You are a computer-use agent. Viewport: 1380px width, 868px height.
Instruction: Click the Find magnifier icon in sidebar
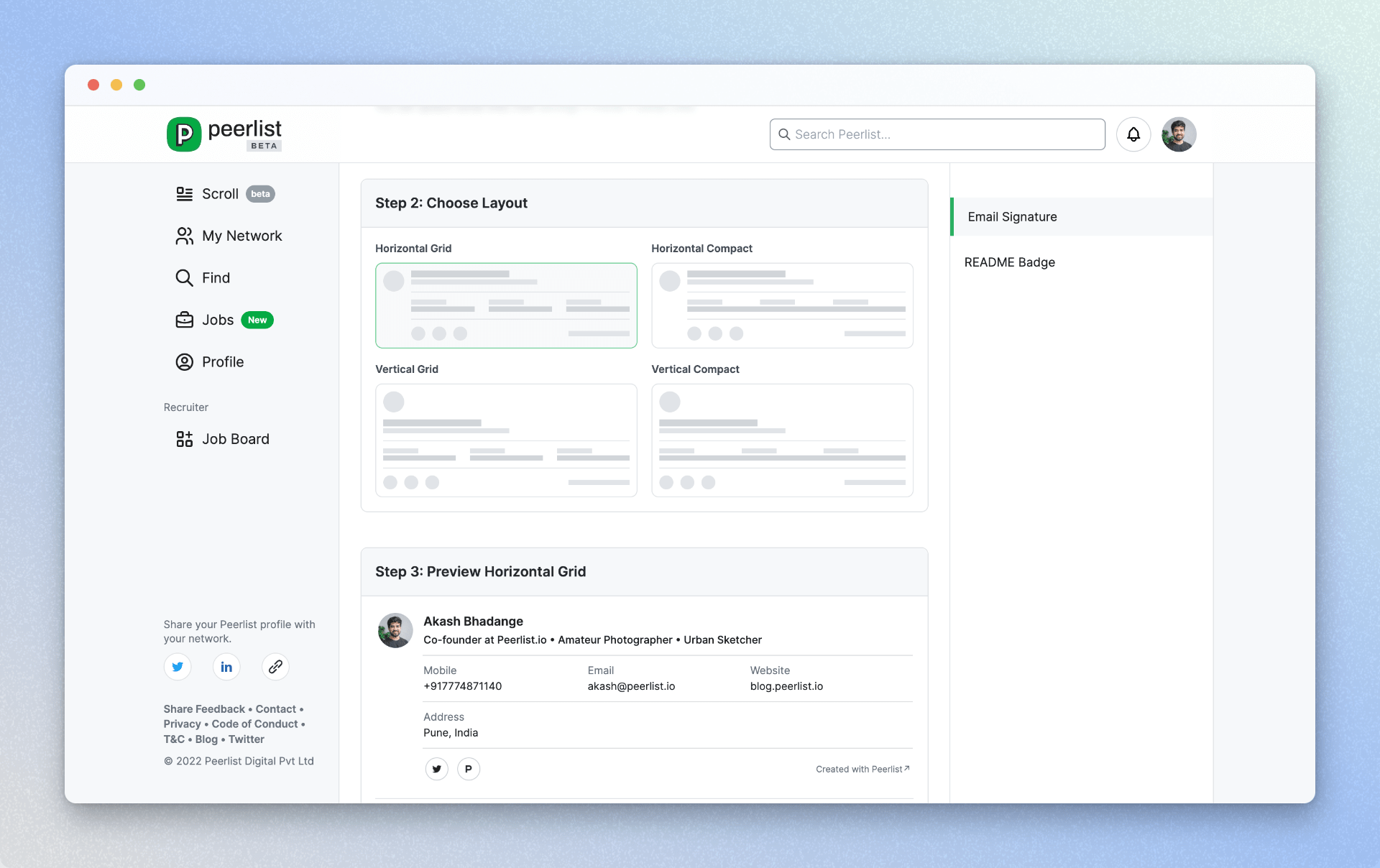tap(185, 278)
